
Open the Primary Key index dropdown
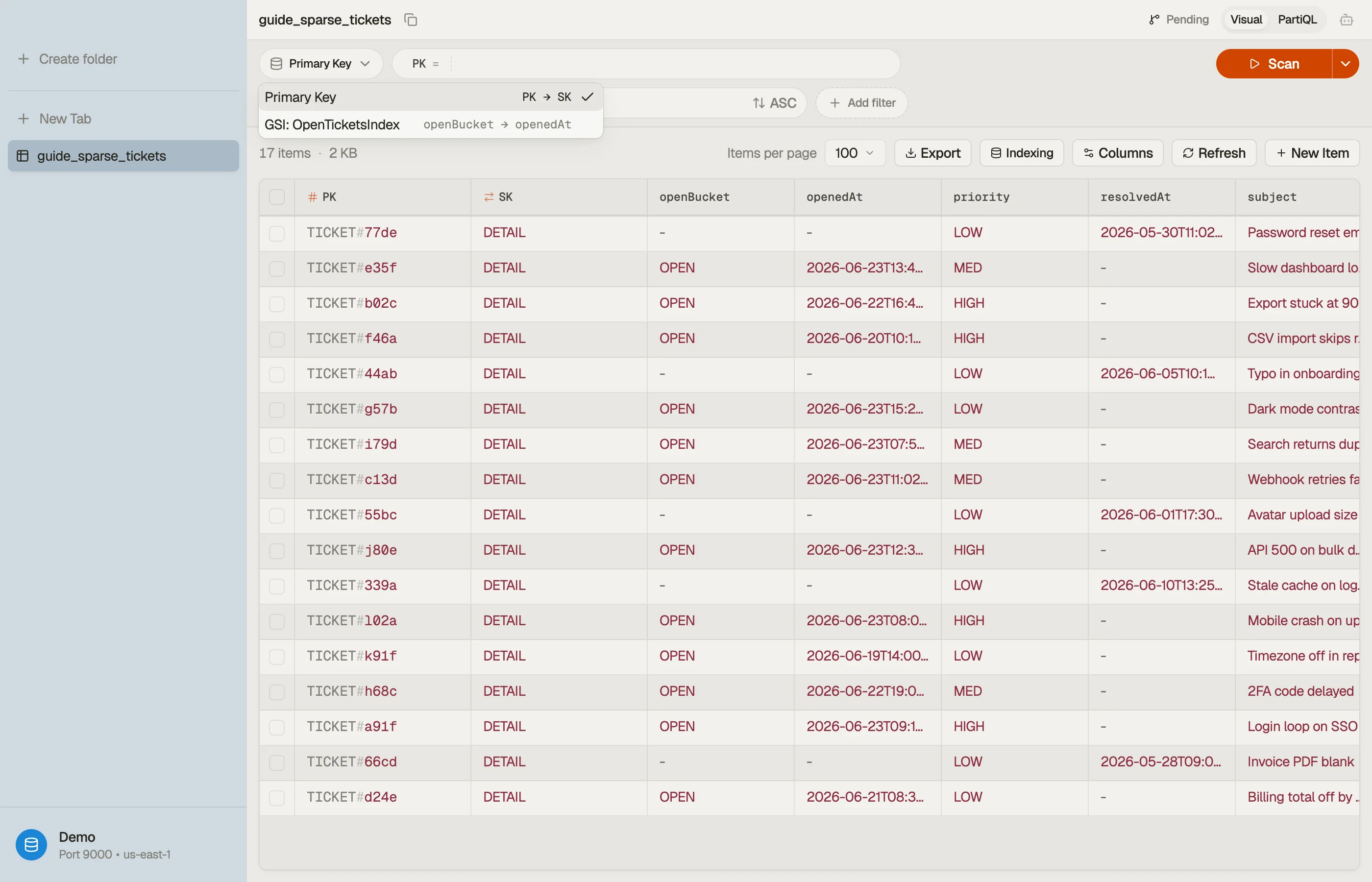tap(320, 64)
